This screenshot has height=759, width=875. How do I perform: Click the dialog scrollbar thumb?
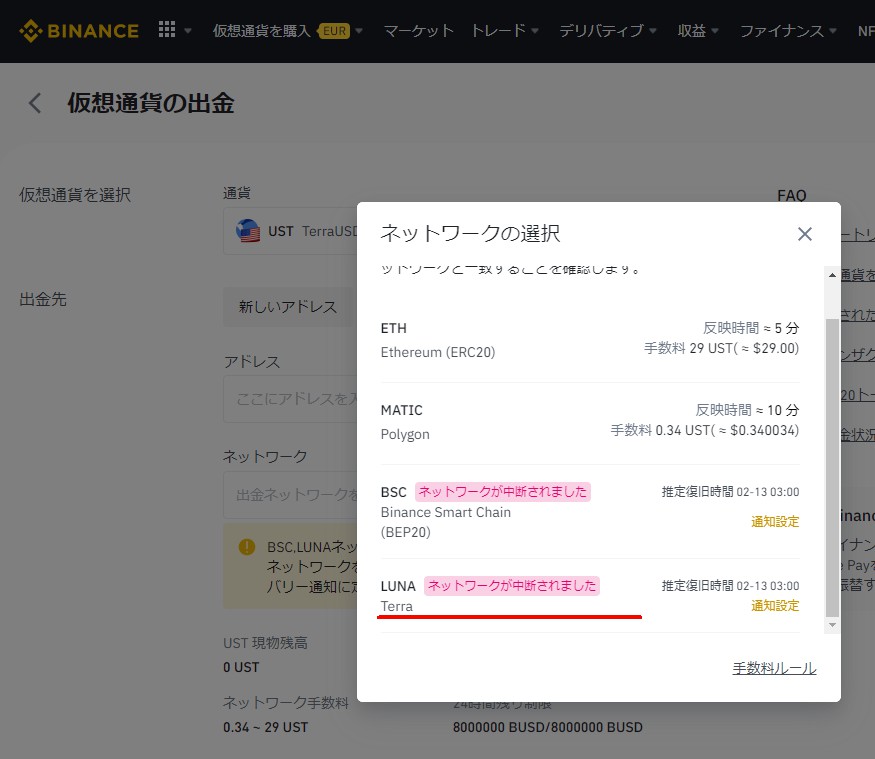pos(832,468)
